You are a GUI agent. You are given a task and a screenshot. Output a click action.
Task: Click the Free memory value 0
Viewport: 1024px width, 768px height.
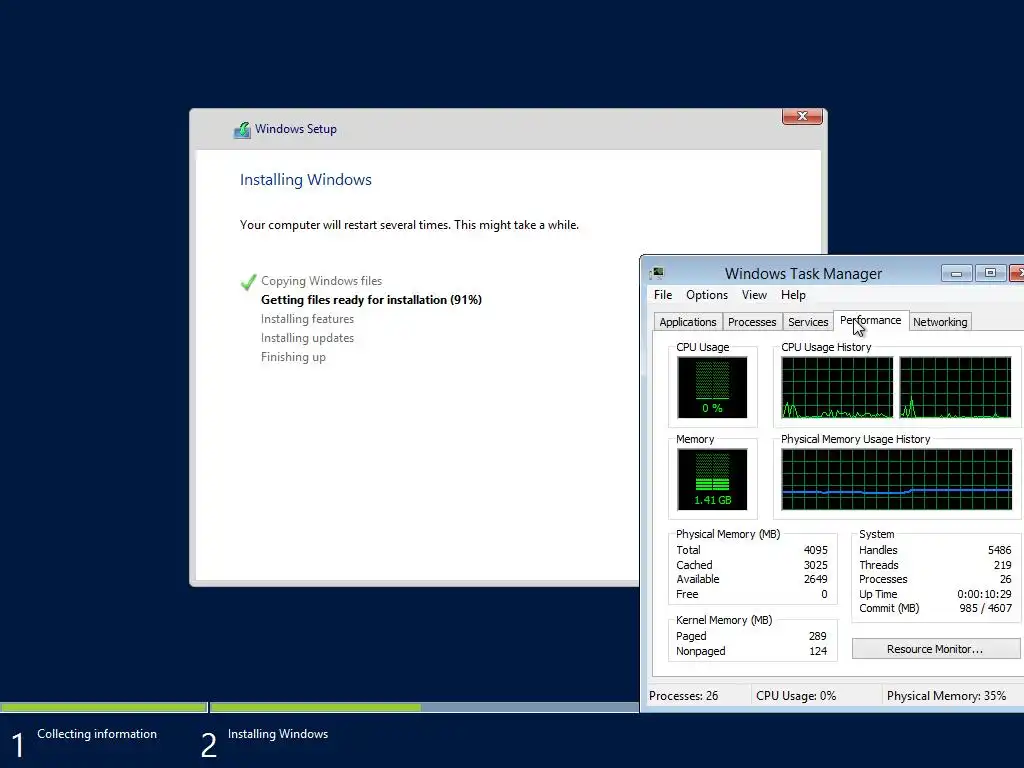coord(824,594)
